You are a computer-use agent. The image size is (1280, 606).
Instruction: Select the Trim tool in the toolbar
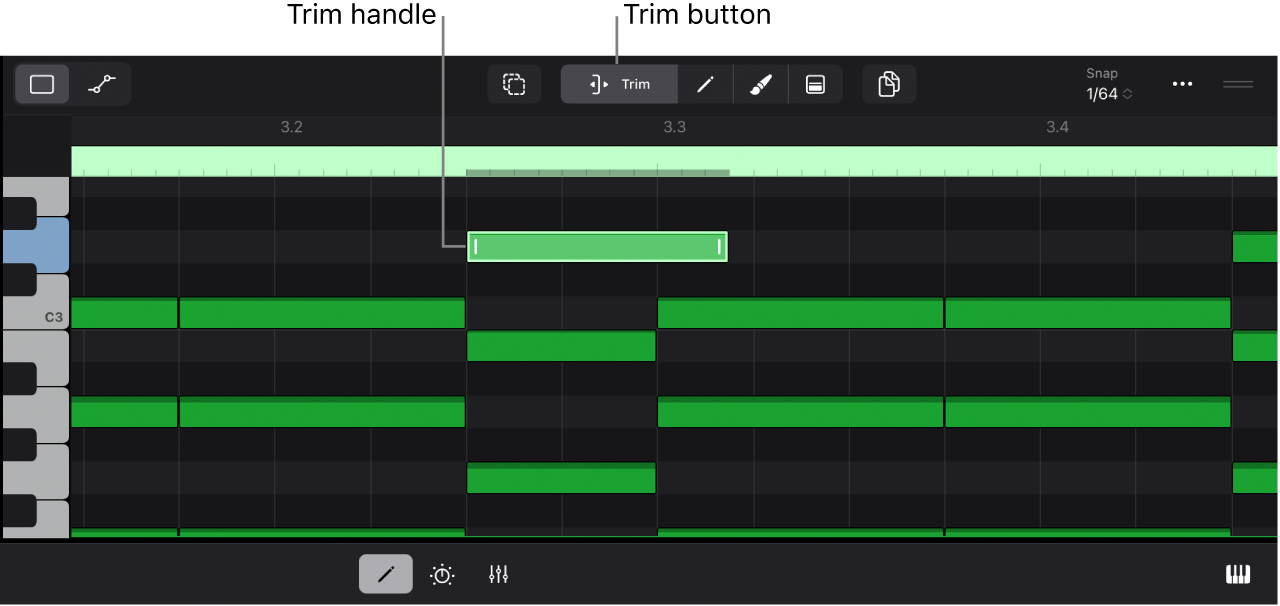click(619, 84)
